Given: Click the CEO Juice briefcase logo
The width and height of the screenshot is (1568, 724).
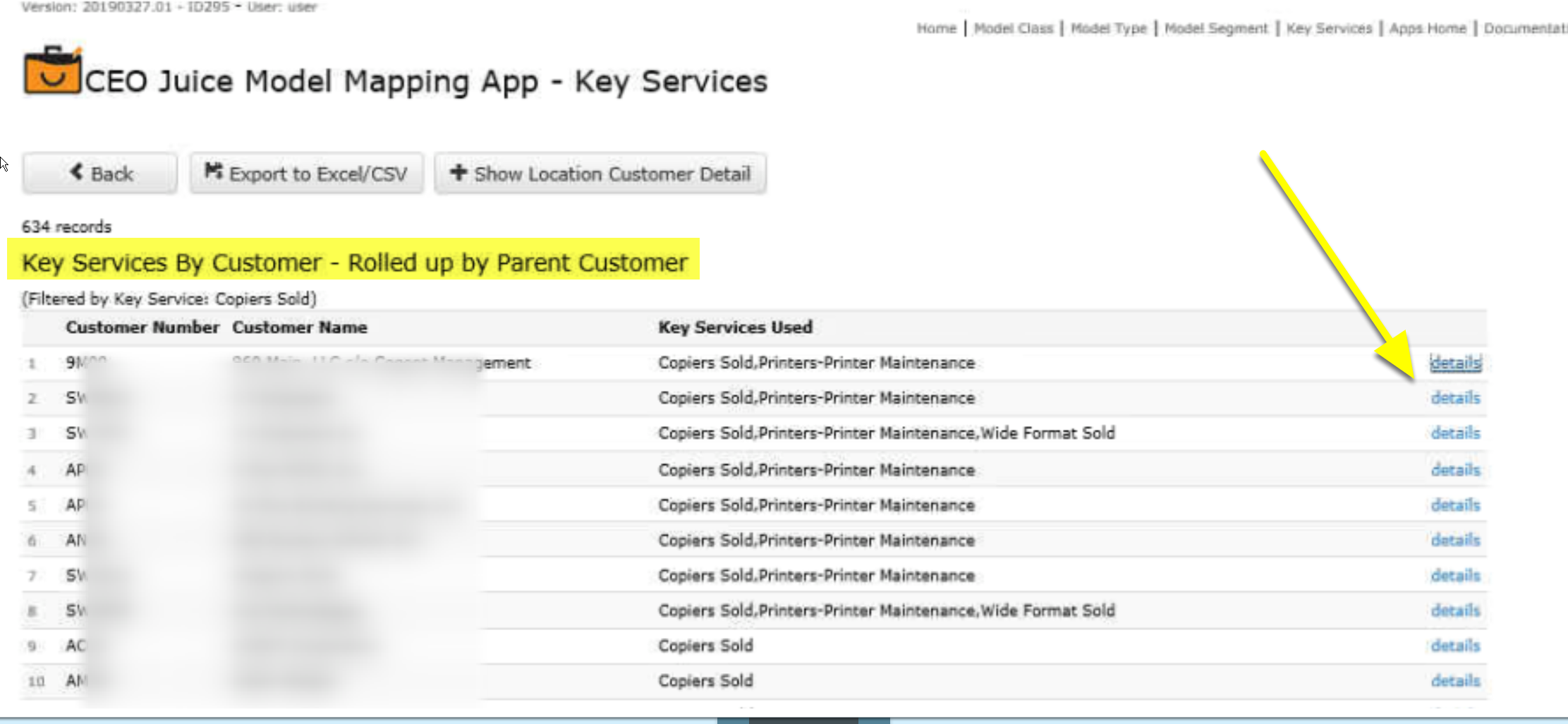Looking at the screenshot, I should (x=53, y=70).
